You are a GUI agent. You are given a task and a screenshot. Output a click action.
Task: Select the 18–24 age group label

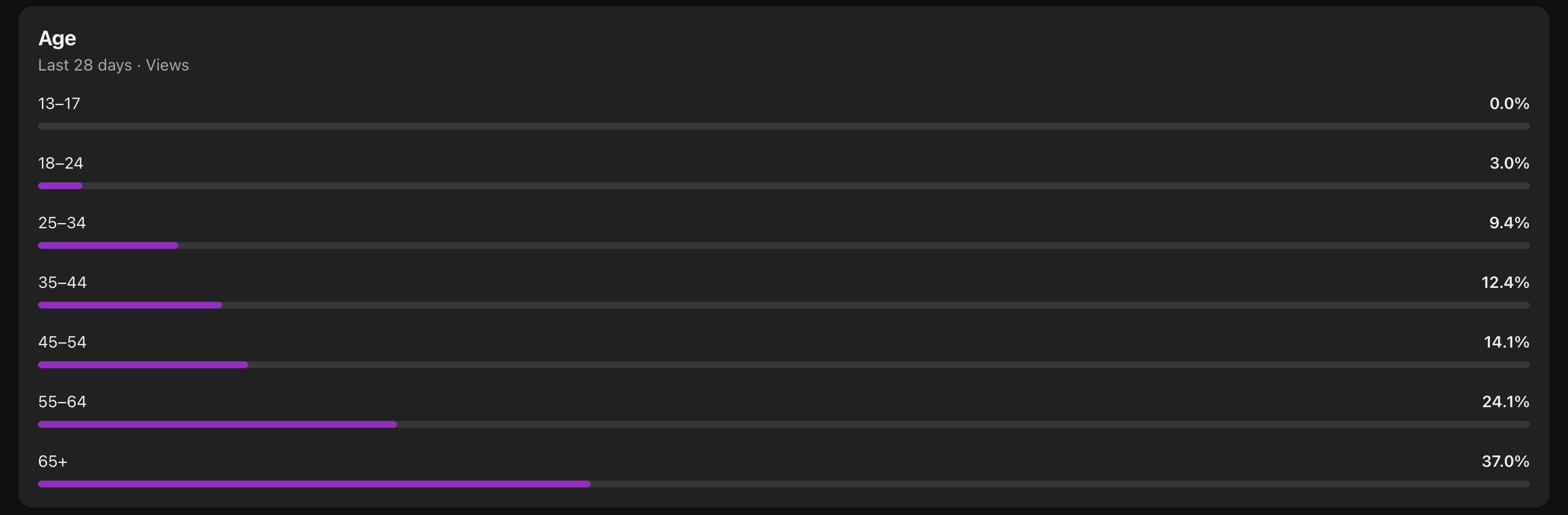click(60, 163)
